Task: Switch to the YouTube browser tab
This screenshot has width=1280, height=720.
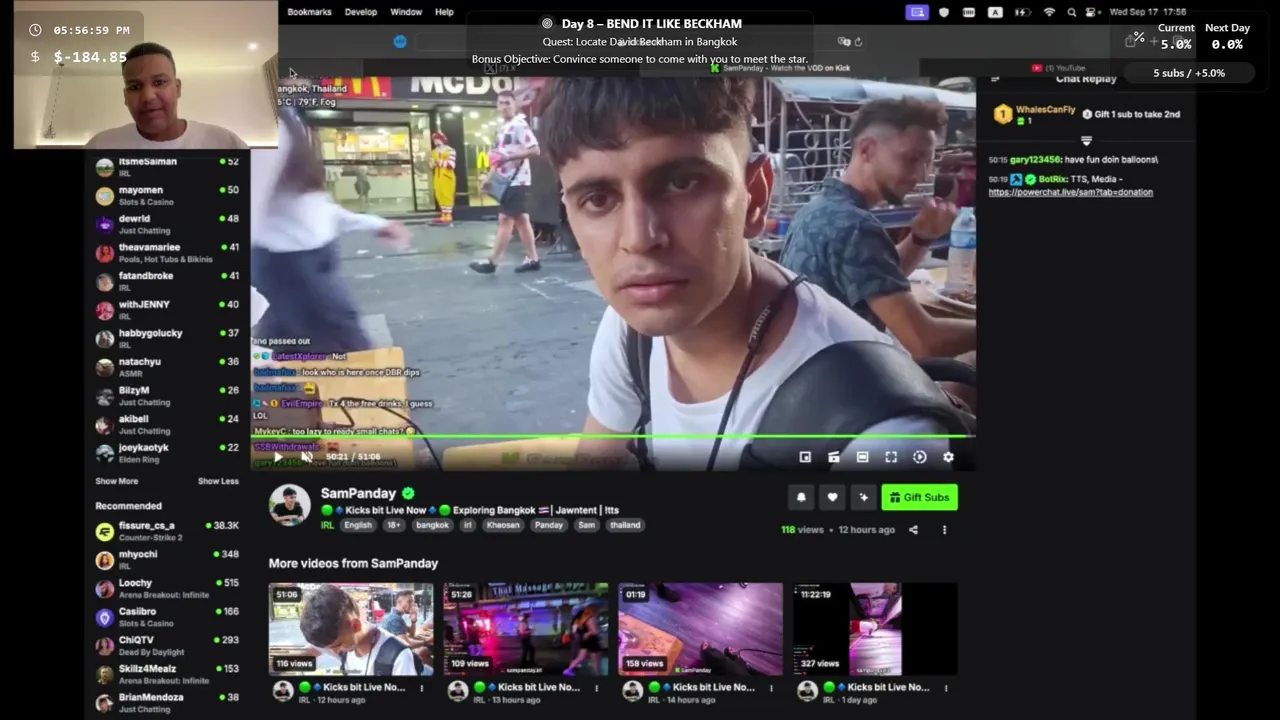Action: coord(1058,68)
